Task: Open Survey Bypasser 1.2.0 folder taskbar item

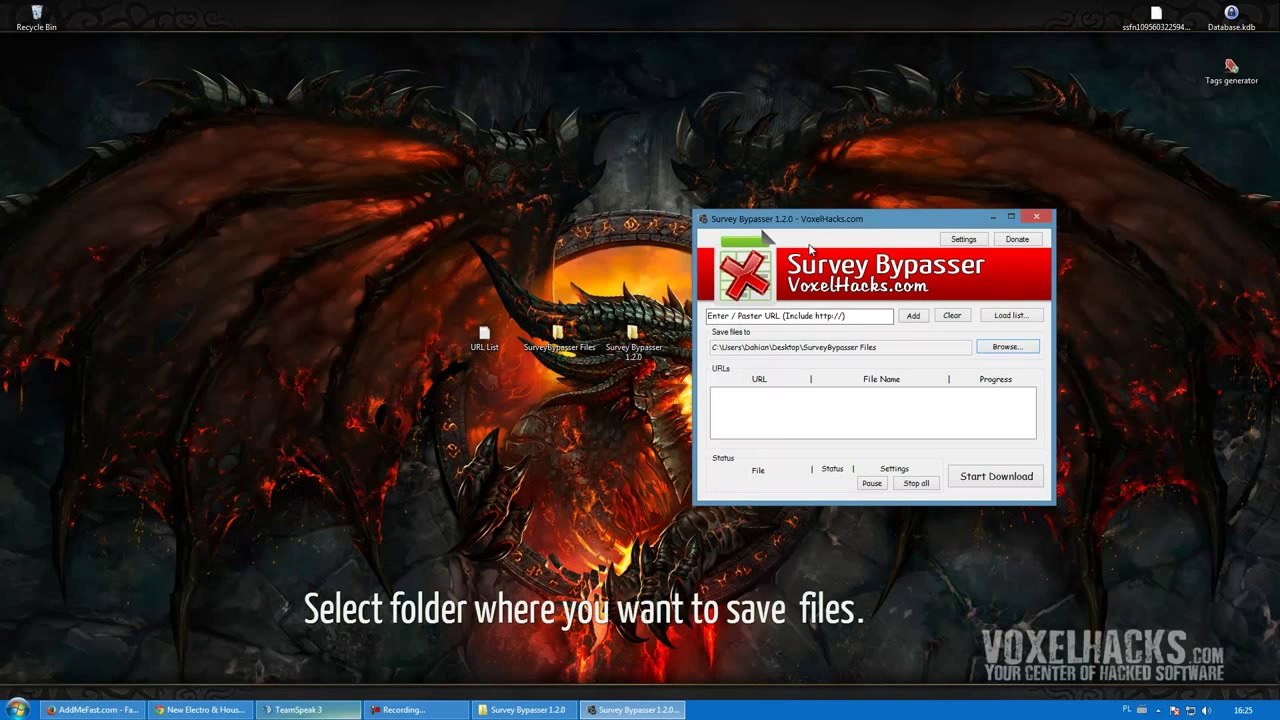Action: tap(524, 710)
